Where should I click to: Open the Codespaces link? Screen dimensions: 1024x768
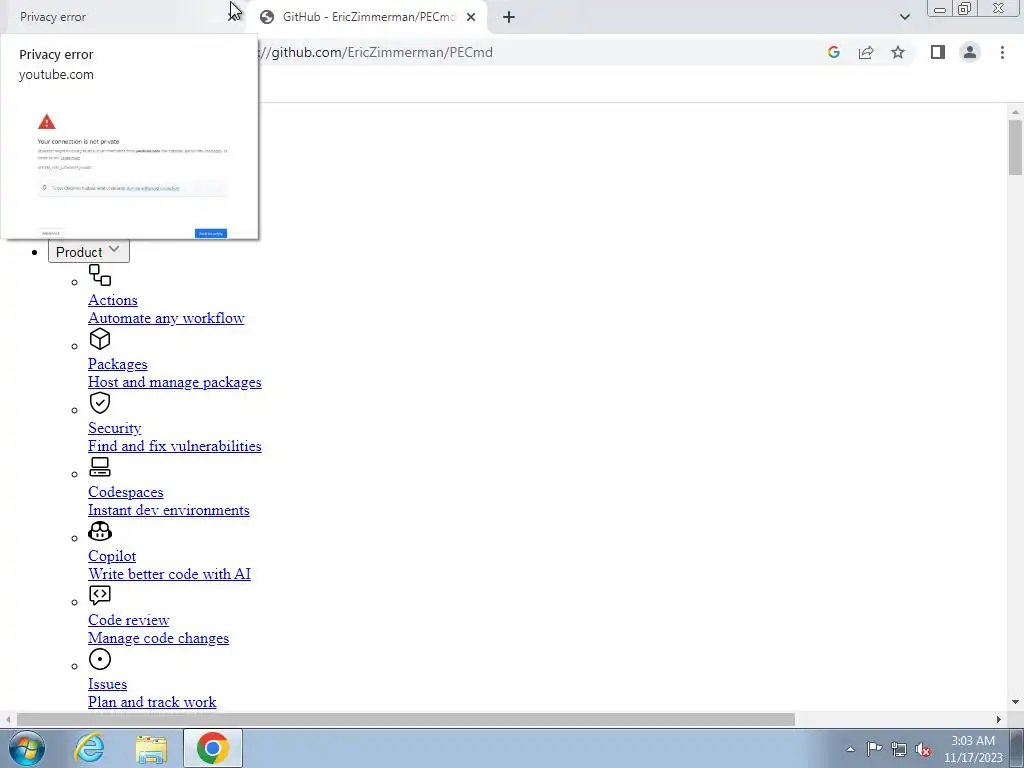pos(125,492)
